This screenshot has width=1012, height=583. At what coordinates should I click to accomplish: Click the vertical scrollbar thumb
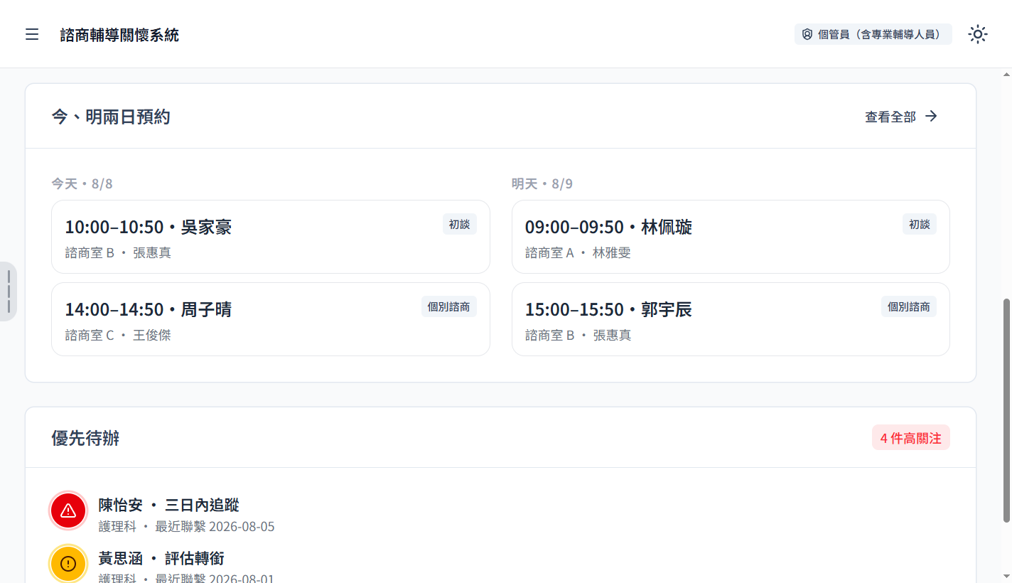coord(1006,411)
